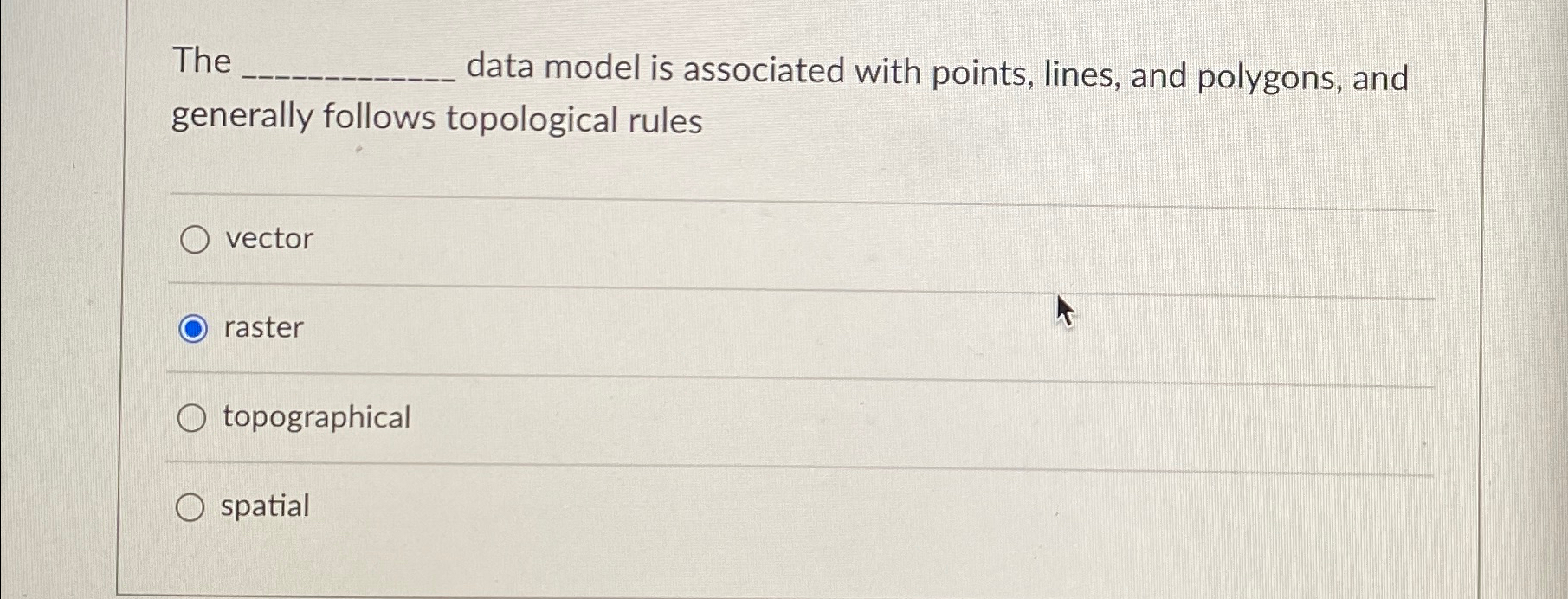This screenshot has height=599, width=1568.
Task: Select the topographical radio button
Action: [x=191, y=418]
